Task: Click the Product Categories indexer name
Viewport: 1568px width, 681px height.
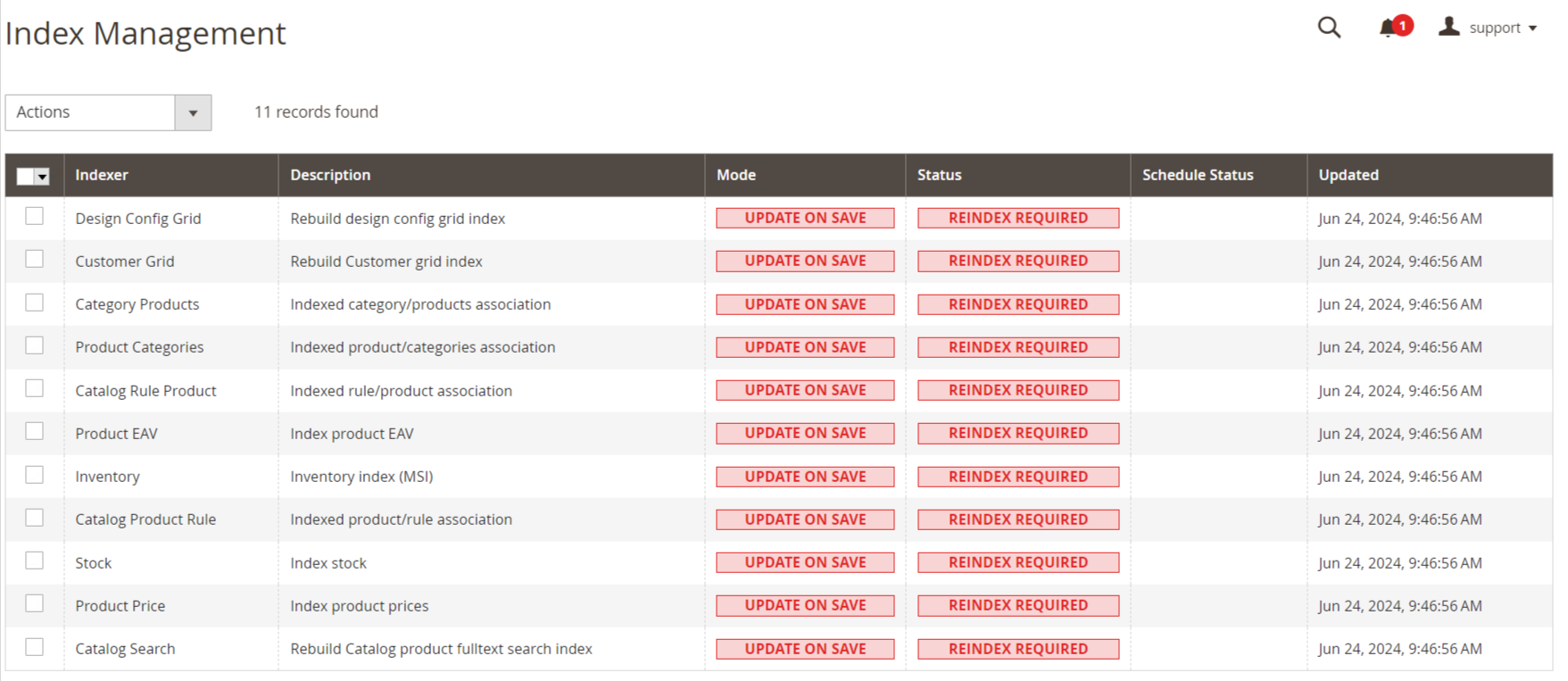Action: click(139, 347)
